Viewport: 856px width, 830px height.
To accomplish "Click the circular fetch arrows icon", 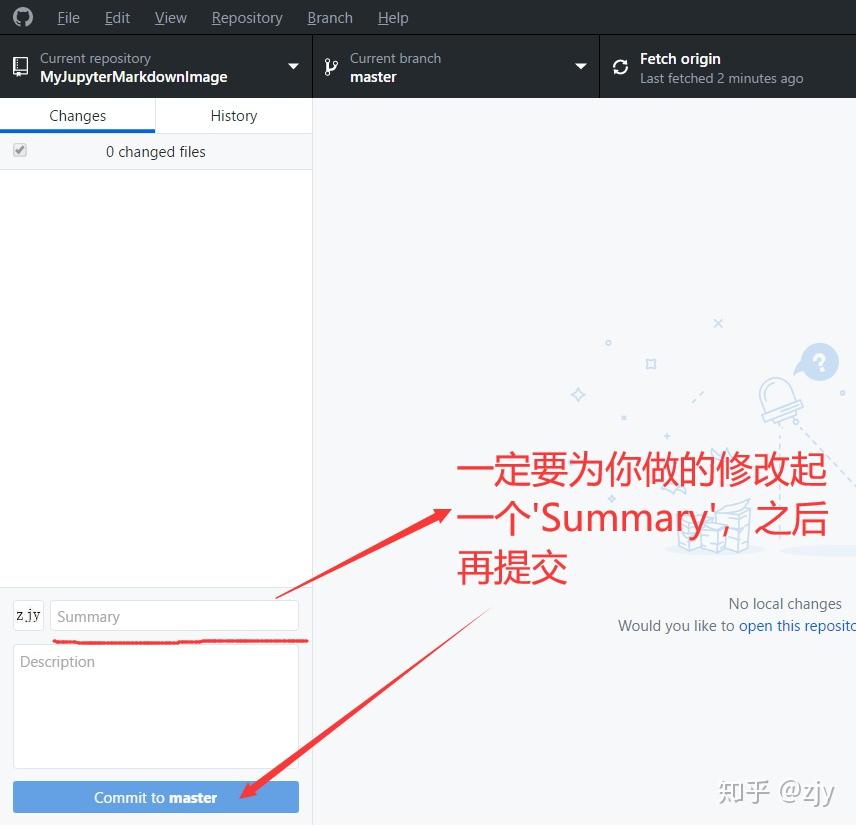I will click(x=620, y=66).
